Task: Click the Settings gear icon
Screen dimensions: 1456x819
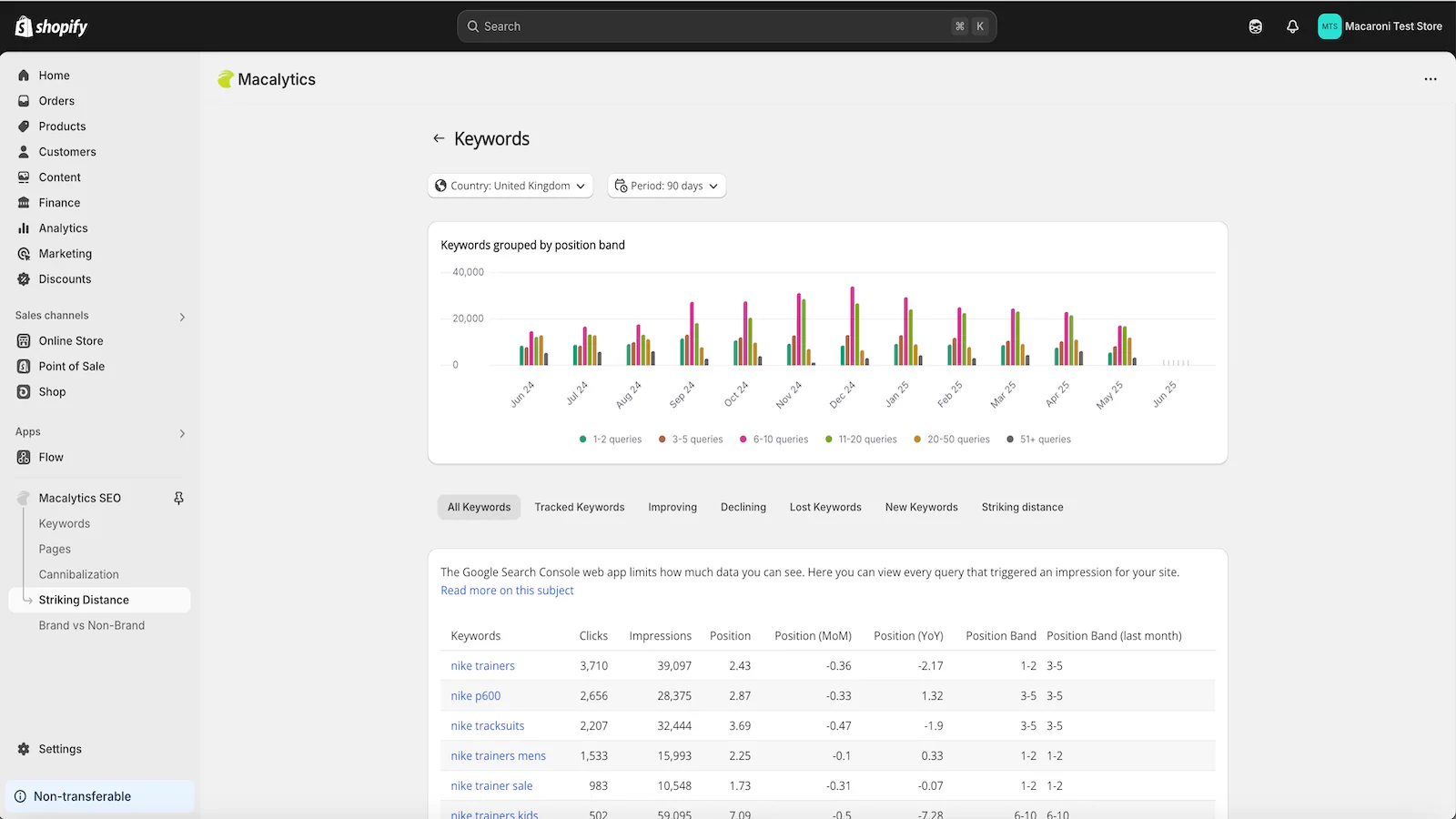Action: [24, 749]
